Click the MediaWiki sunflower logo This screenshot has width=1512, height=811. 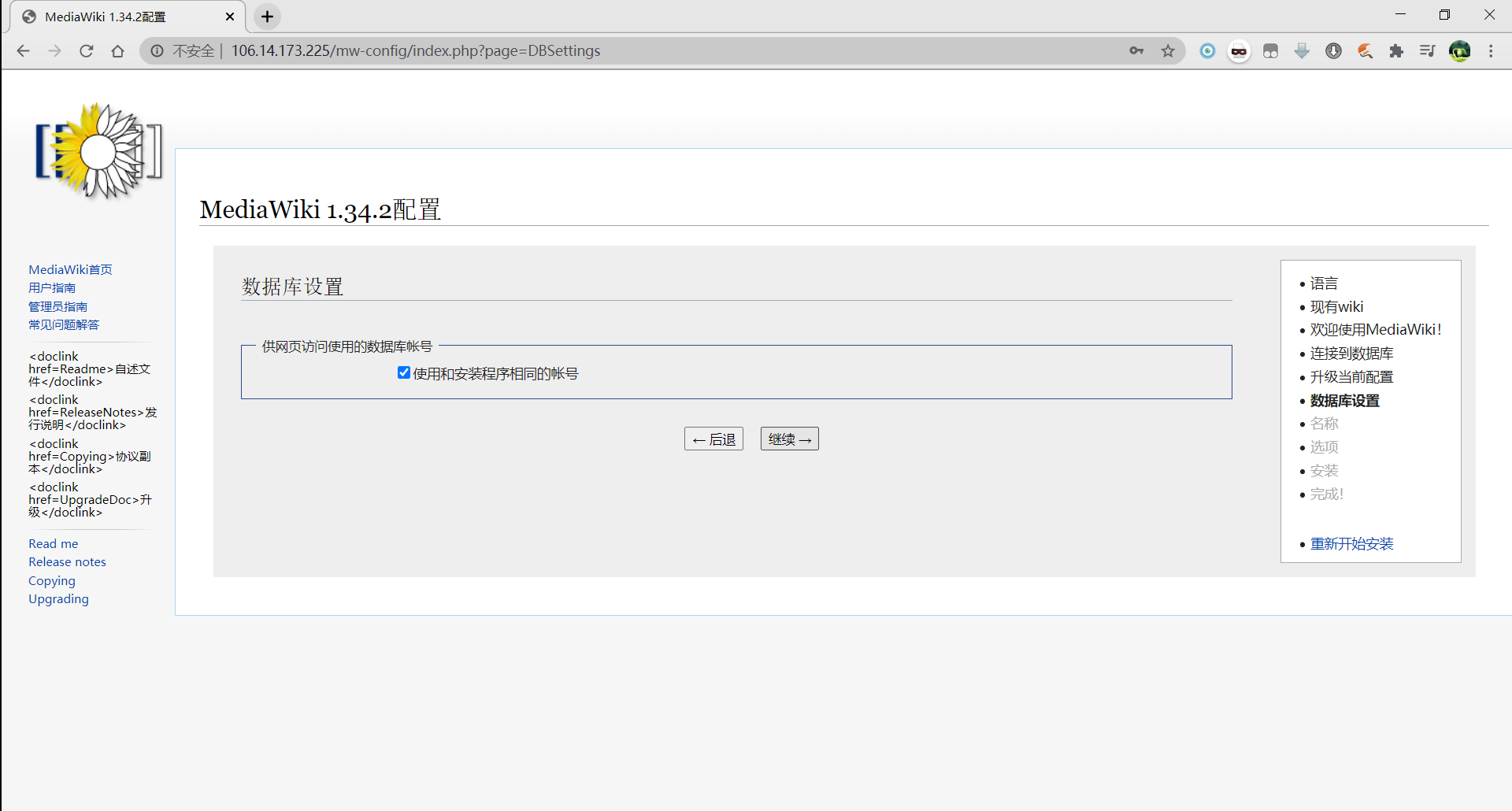point(98,150)
